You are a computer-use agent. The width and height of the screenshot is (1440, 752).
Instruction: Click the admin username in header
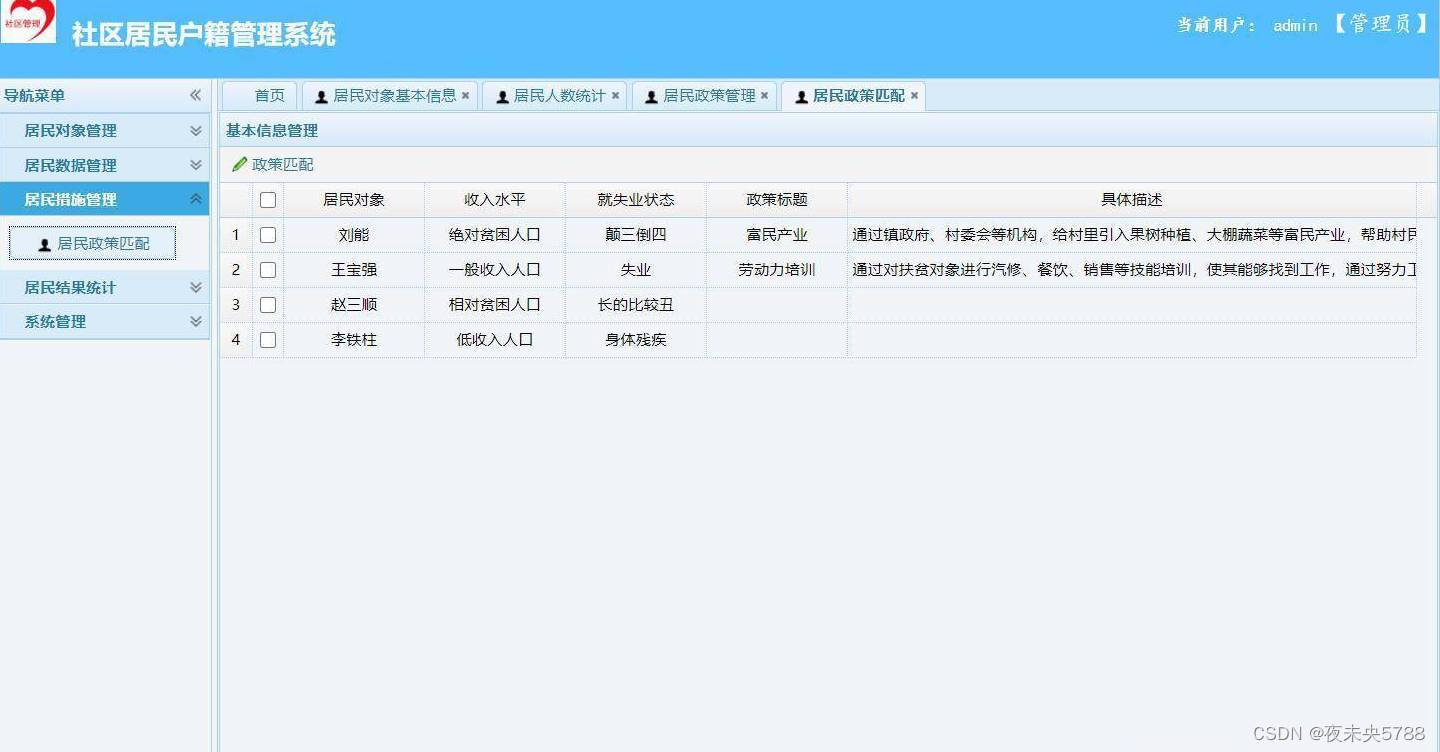(1295, 26)
